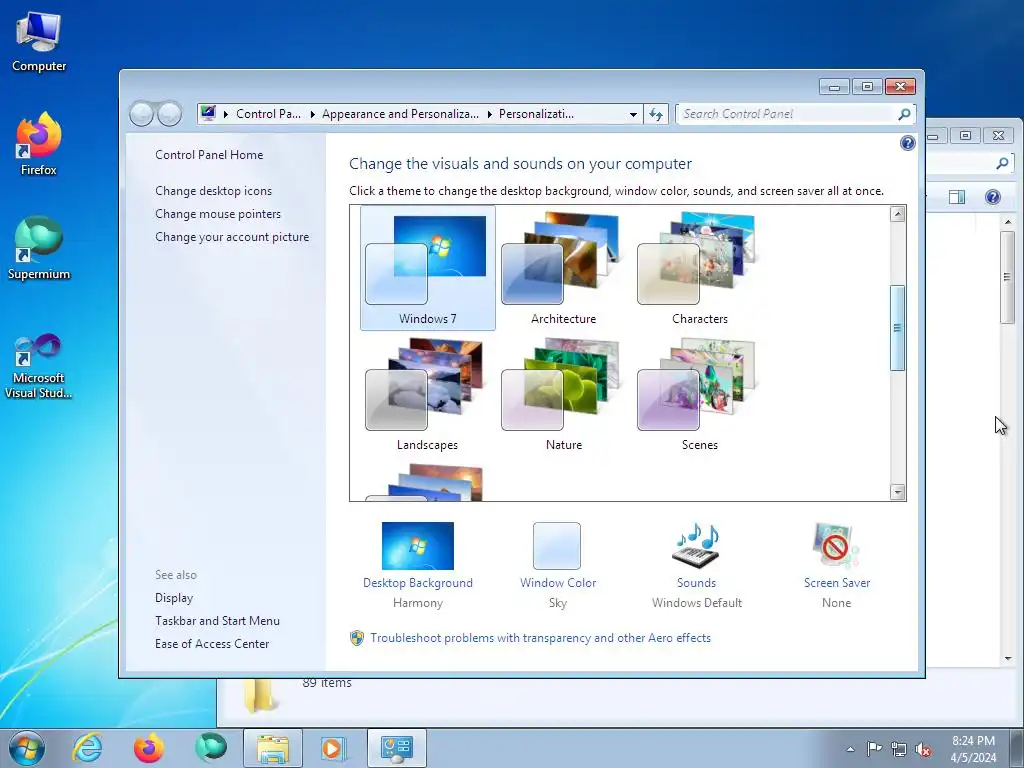Open the Computer desktop icon
The image size is (1024, 768).
pos(39,42)
